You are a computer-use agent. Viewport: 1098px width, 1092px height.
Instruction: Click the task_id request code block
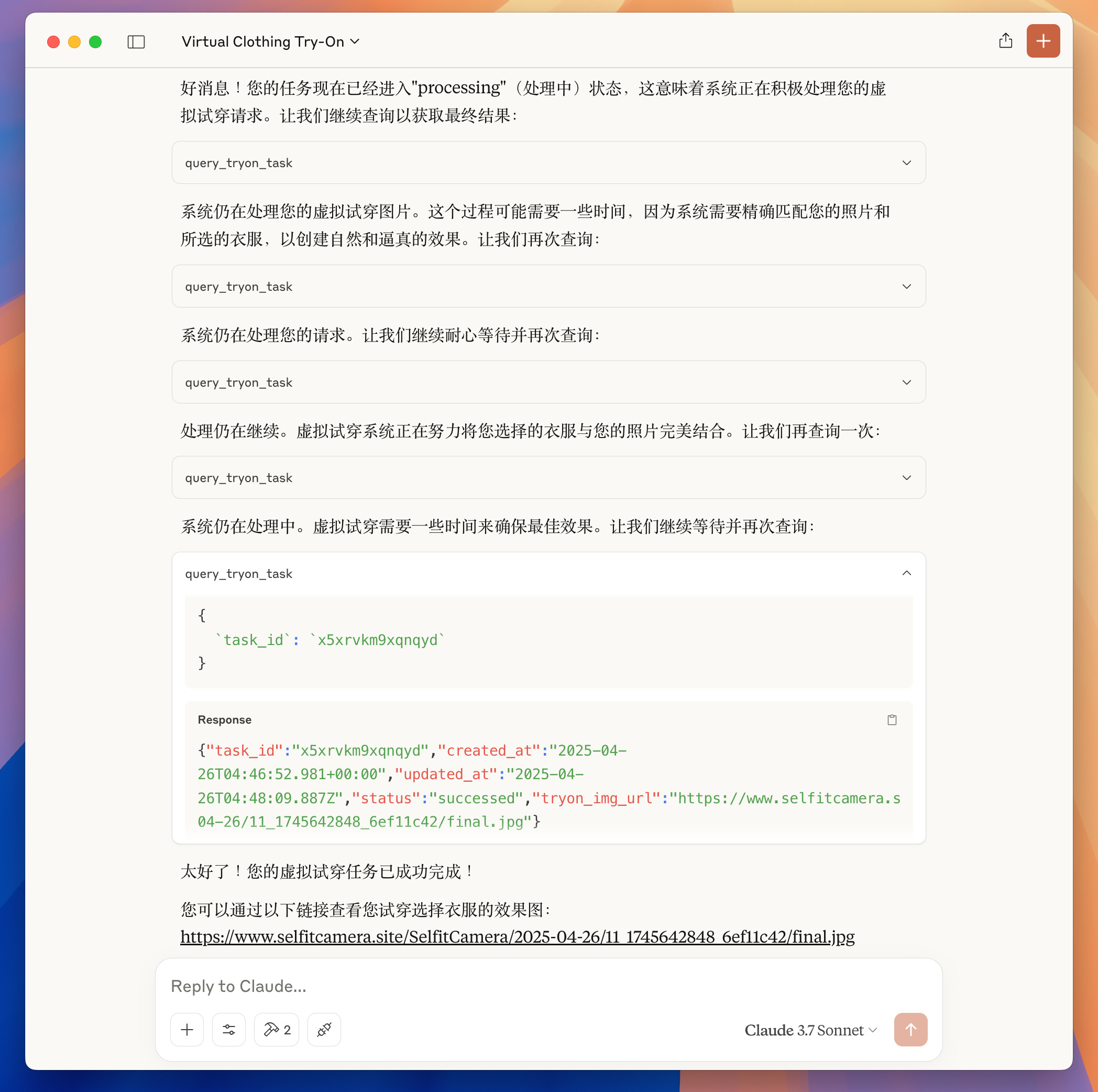click(x=548, y=640)
